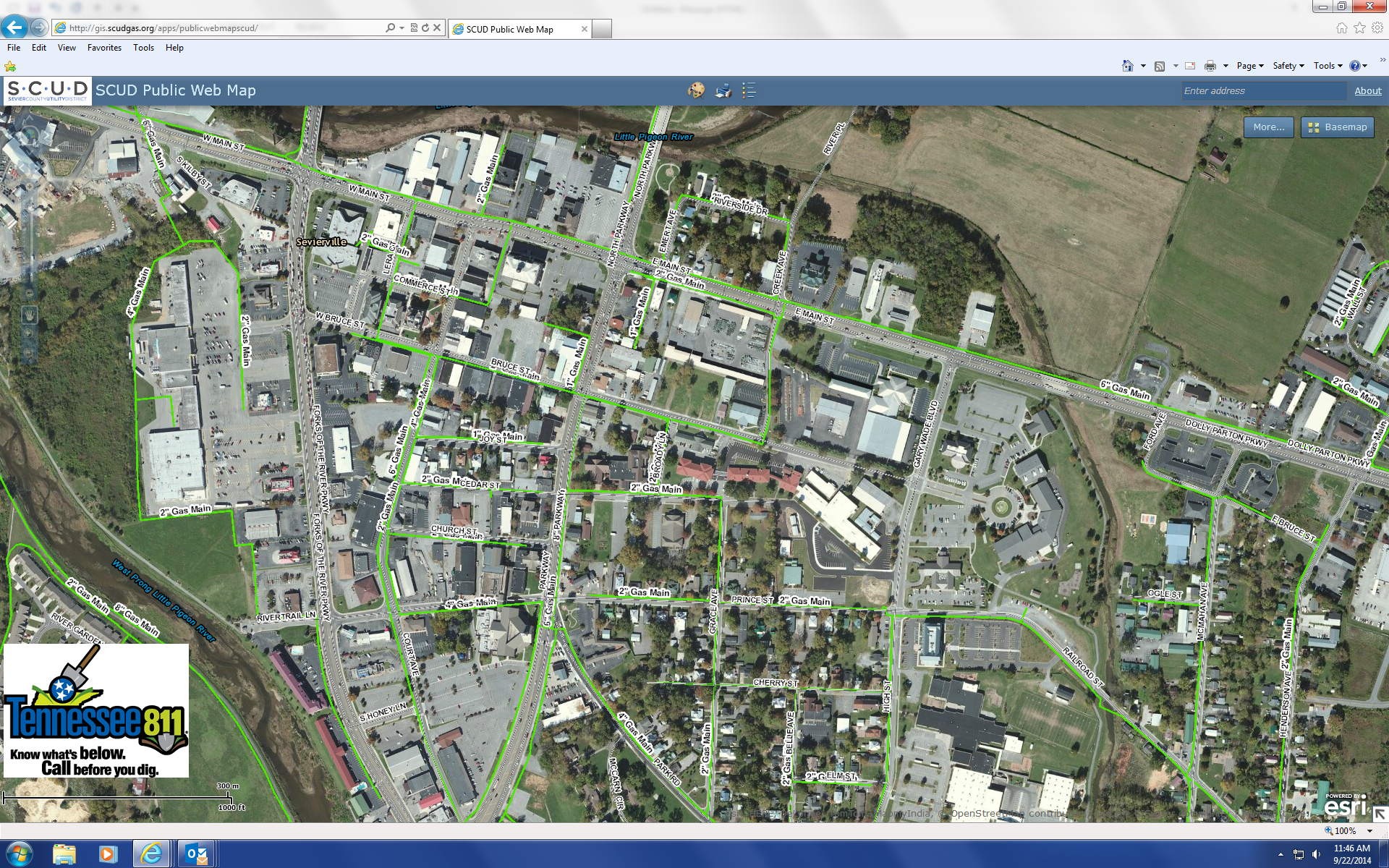Open Outlook from the taskbar
The height and width of the screenshot is (868, 1389).
196,854
